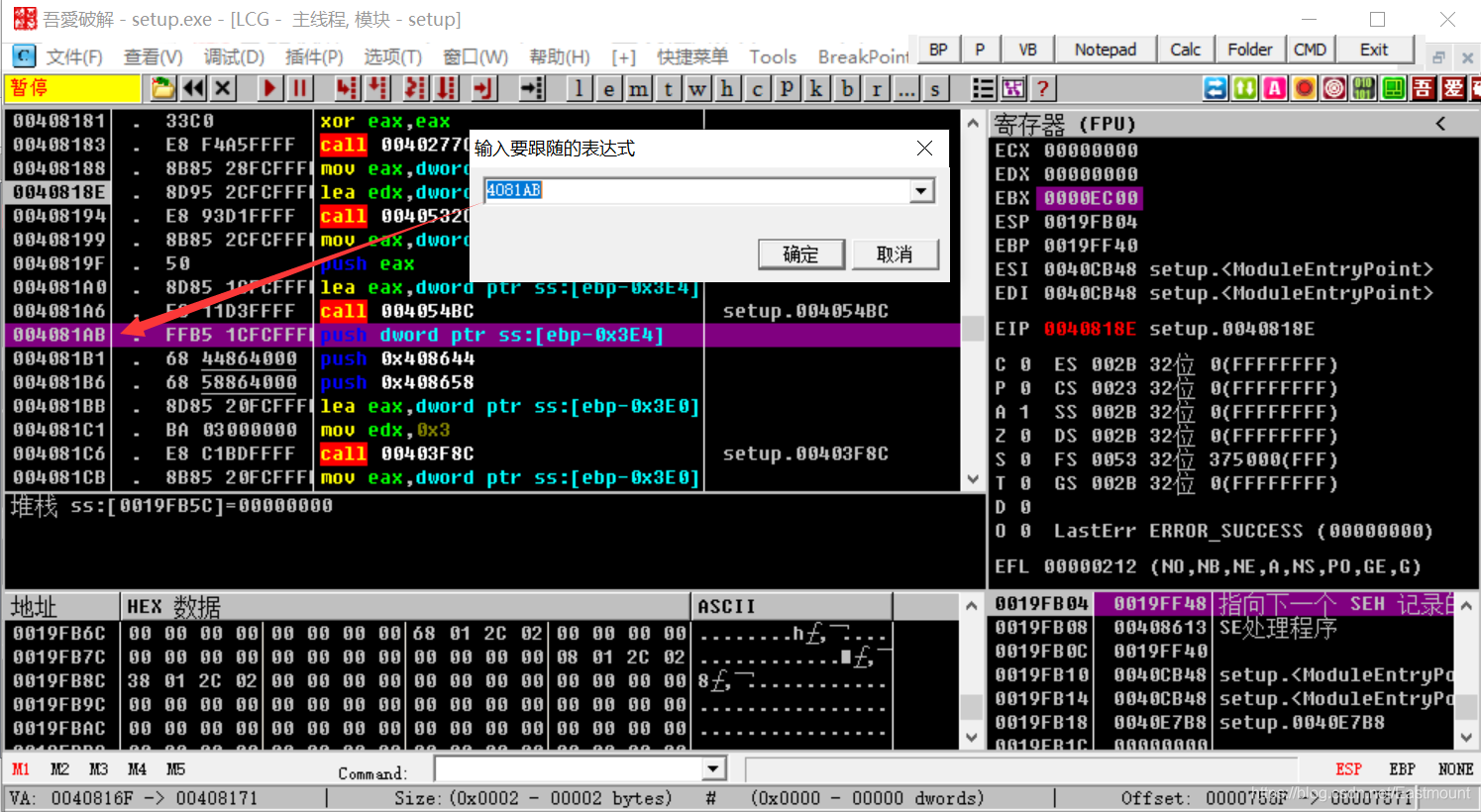This screenshot has width=1481, height=812.
Task: Click the trace over toolbar icon
Action: point(448,89)
